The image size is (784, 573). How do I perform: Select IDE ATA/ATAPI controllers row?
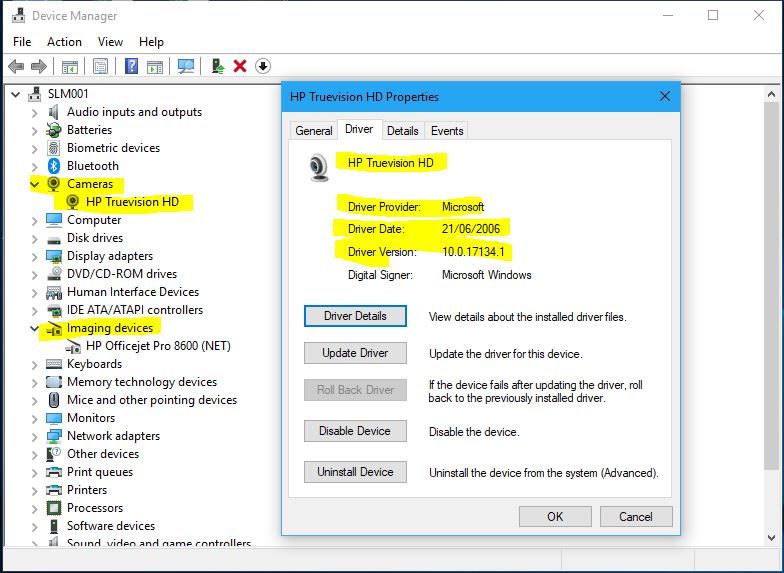[x=135, y=310]
